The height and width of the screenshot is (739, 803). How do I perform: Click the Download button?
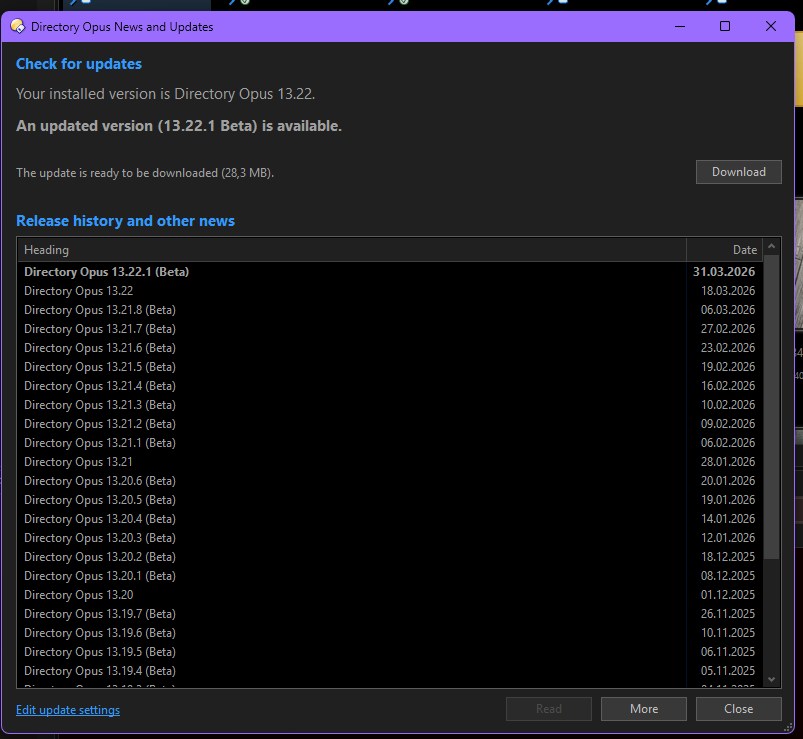click(x=738, y=172)
